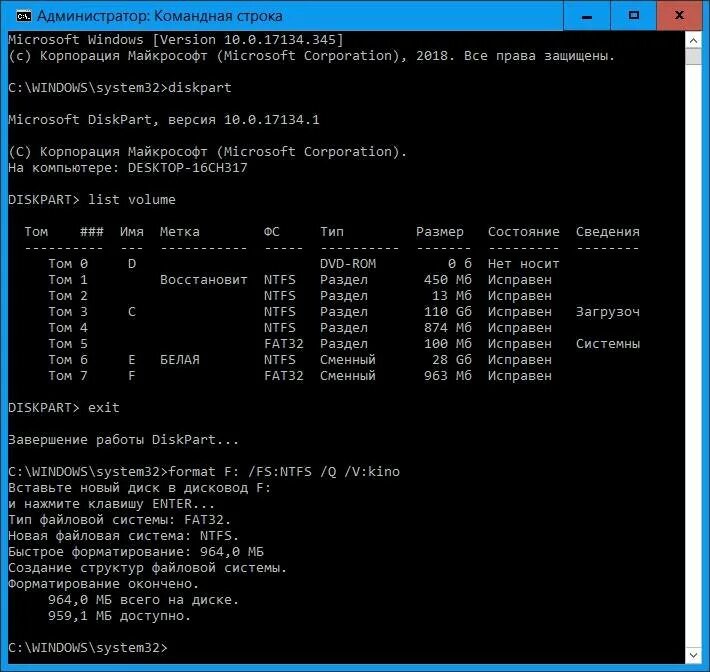
Task: Click the 'Состояние' column header
Action: click(523, 232)
